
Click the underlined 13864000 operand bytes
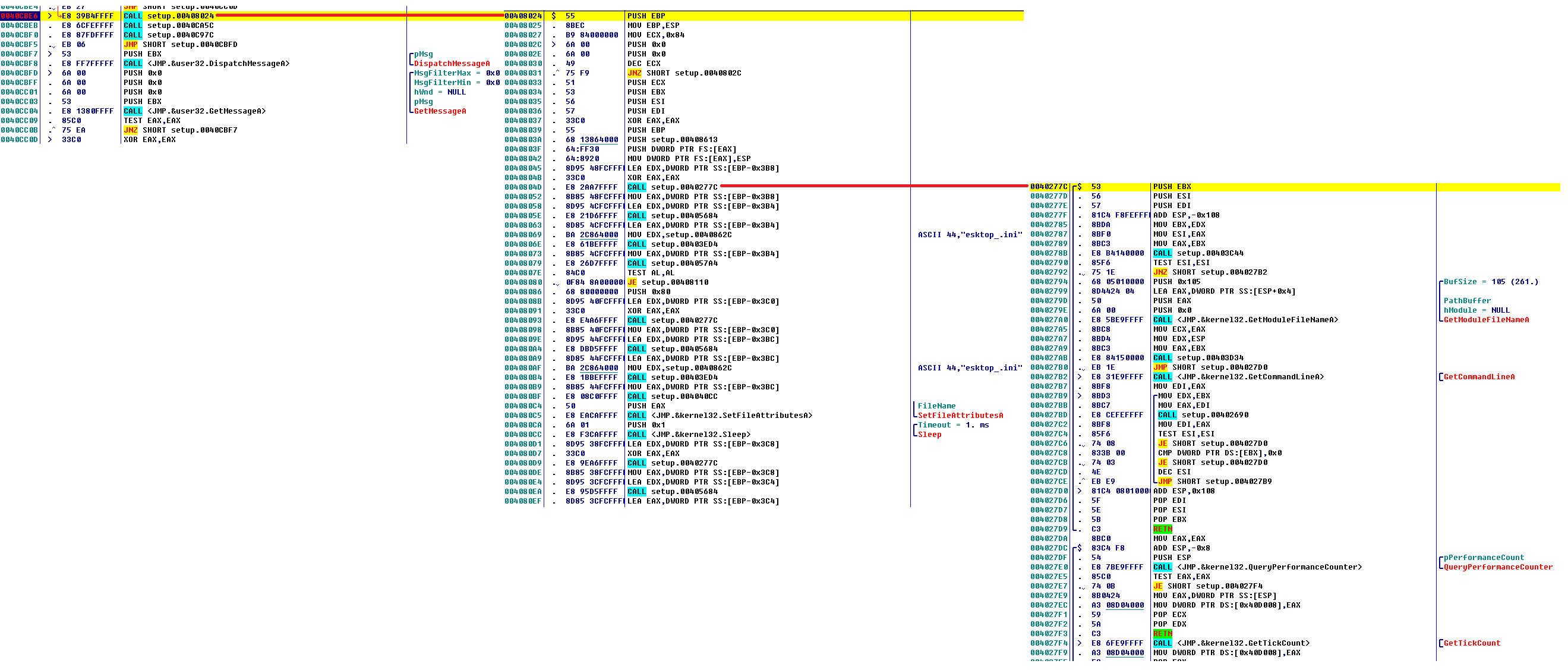tap(599, 140)
